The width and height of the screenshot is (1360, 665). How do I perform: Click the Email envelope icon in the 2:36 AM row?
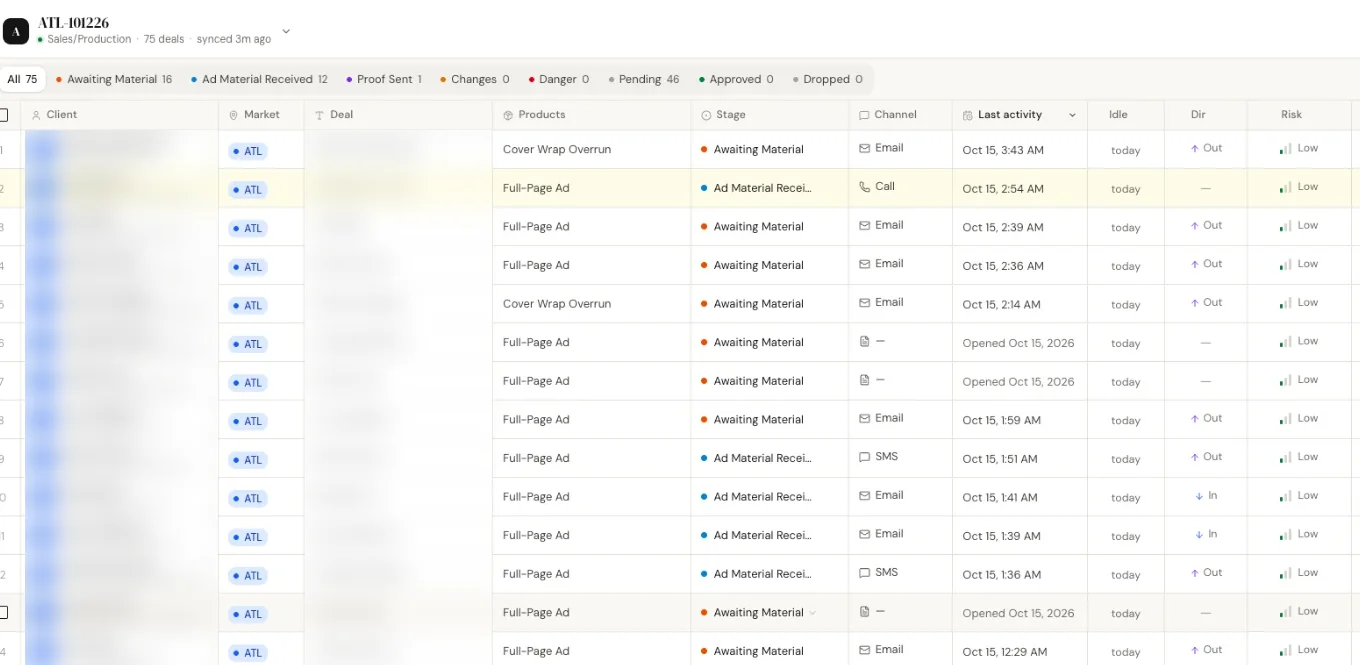point(864,264)
